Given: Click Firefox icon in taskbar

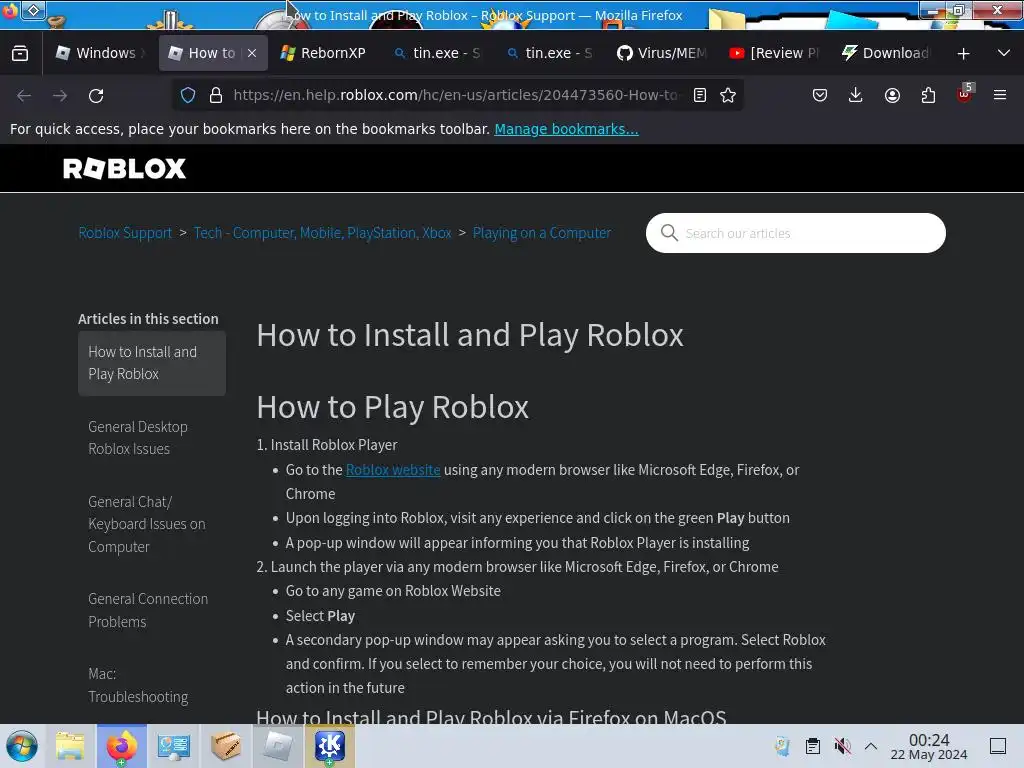Looking at the screenshot, I should [x=121, y=746].
